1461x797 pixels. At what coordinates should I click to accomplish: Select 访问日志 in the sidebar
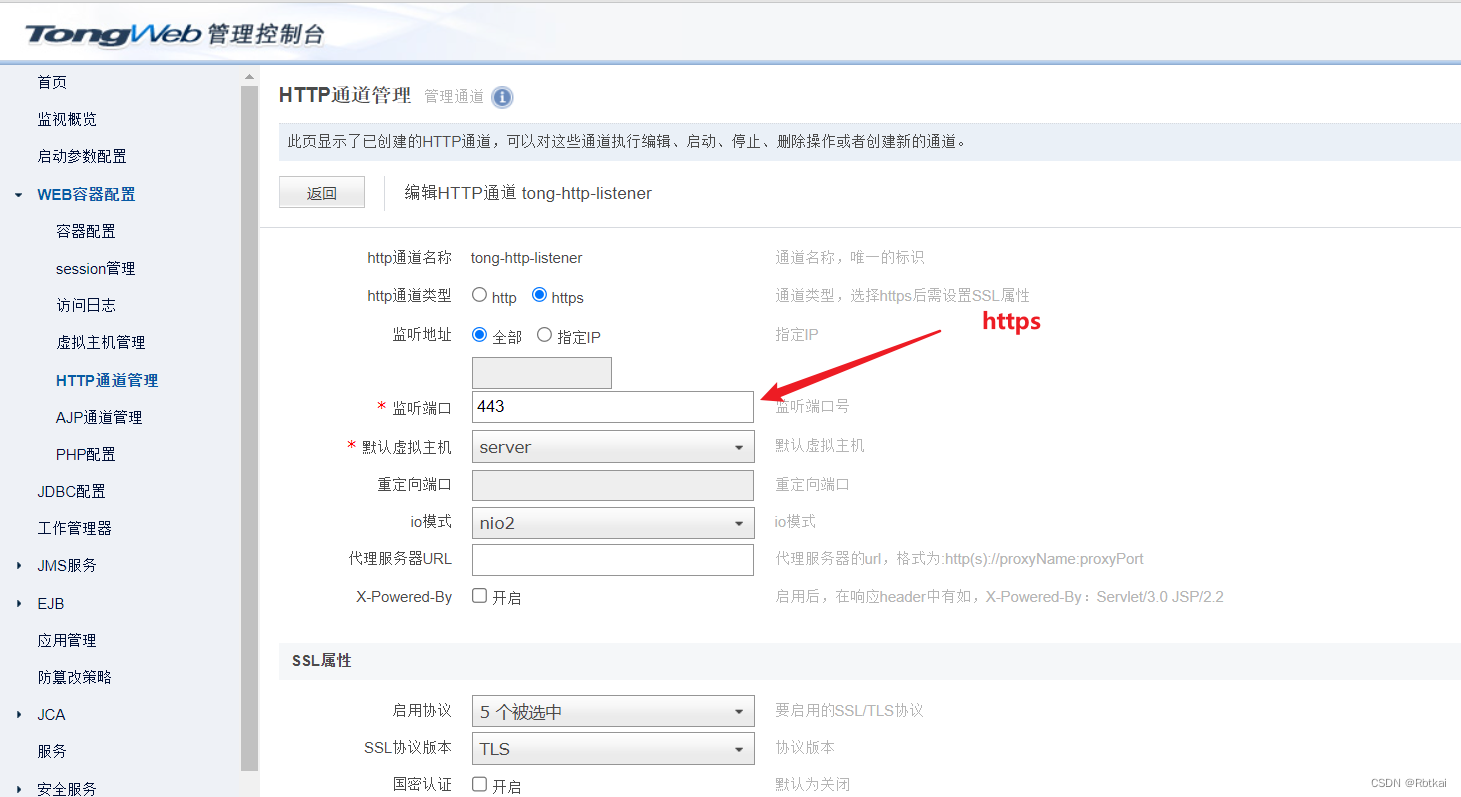click(86, 305)
